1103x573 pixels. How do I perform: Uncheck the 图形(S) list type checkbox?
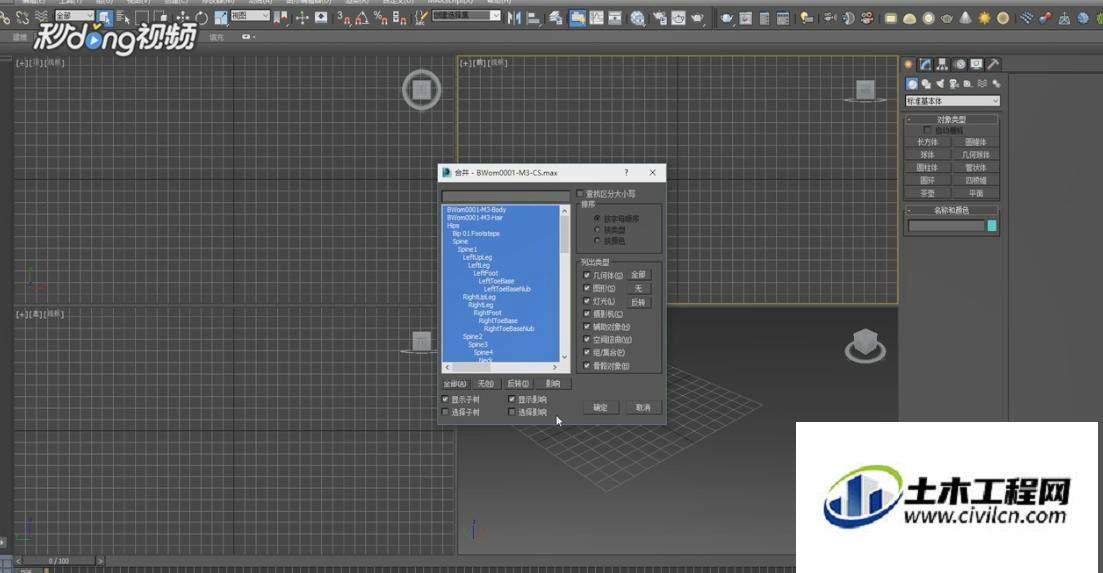pos(587,288)
